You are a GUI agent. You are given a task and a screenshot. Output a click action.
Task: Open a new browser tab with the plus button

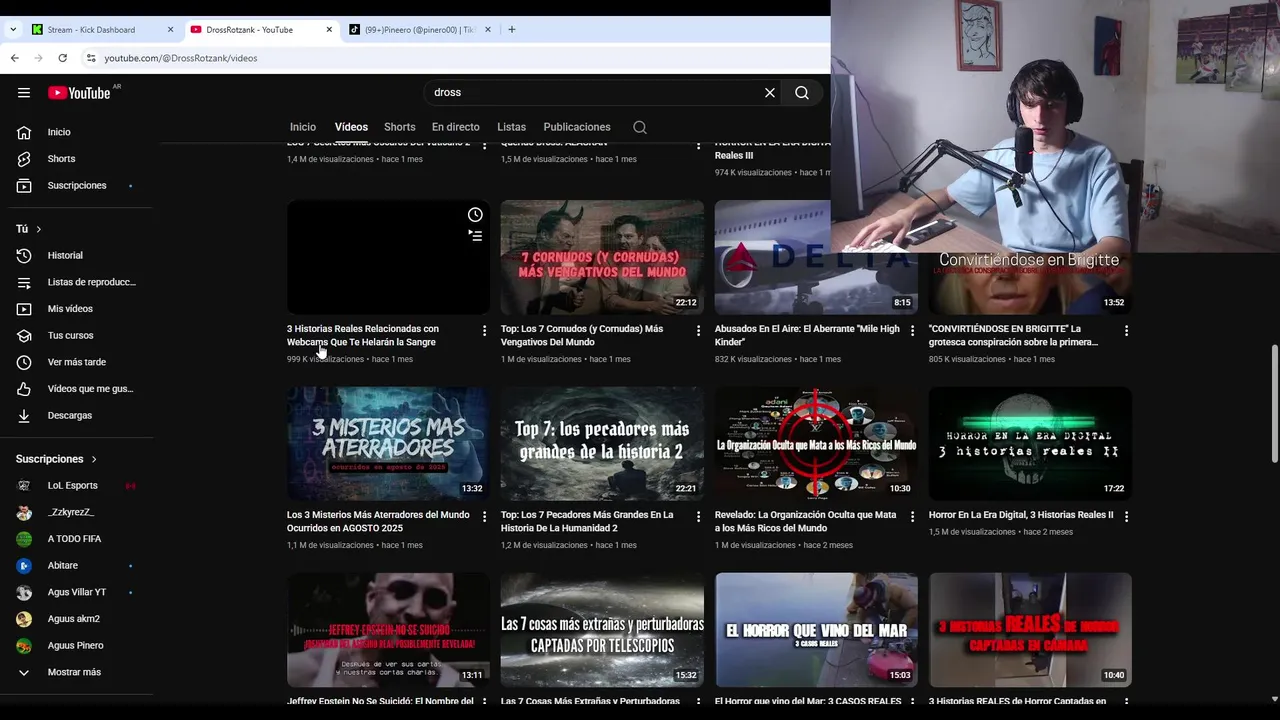point(512,30)
